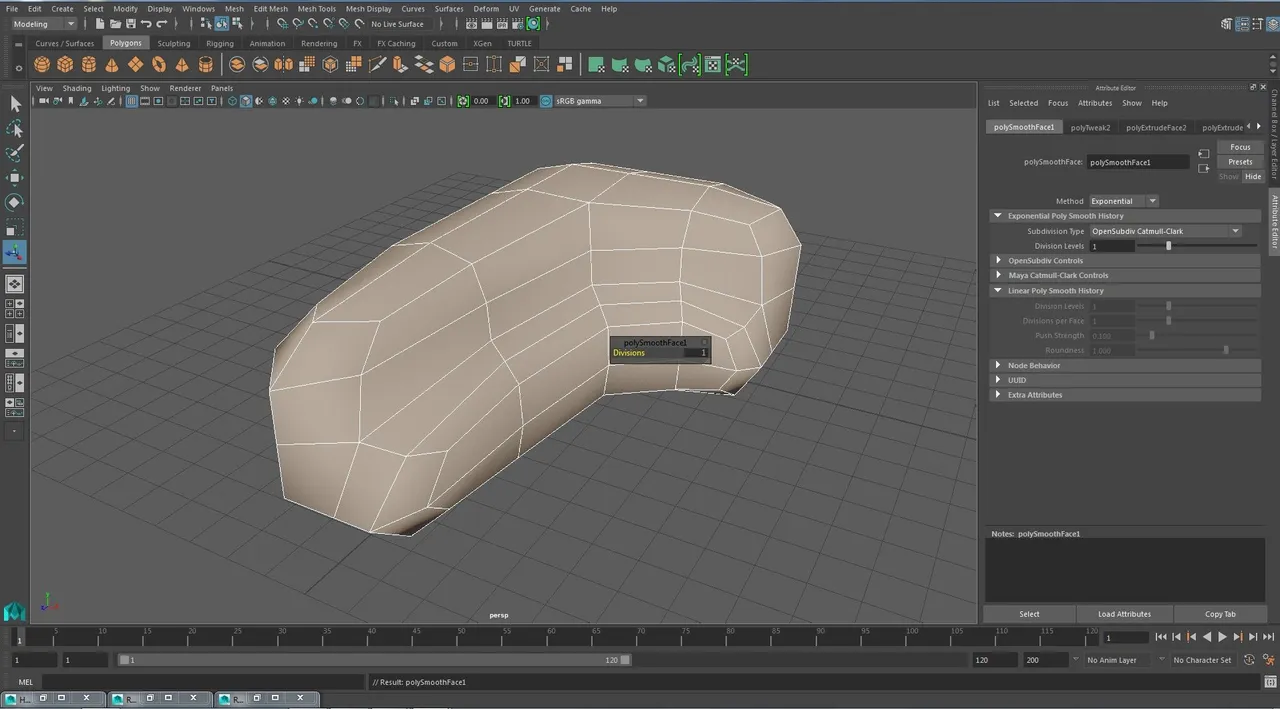The width and height of the screenshot is (1280, 709).
Task: Create a polygon cylinder from the shelf
Action: point(89,65)
